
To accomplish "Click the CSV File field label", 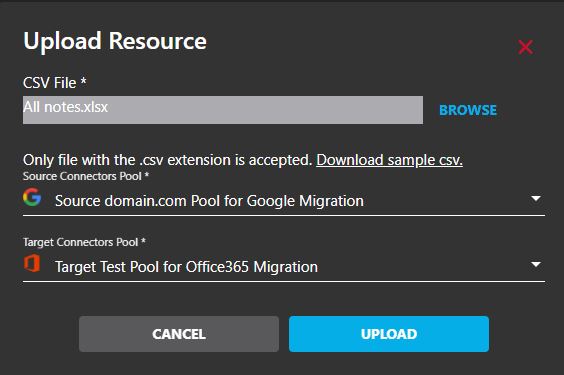I will [x=55, y=83].
